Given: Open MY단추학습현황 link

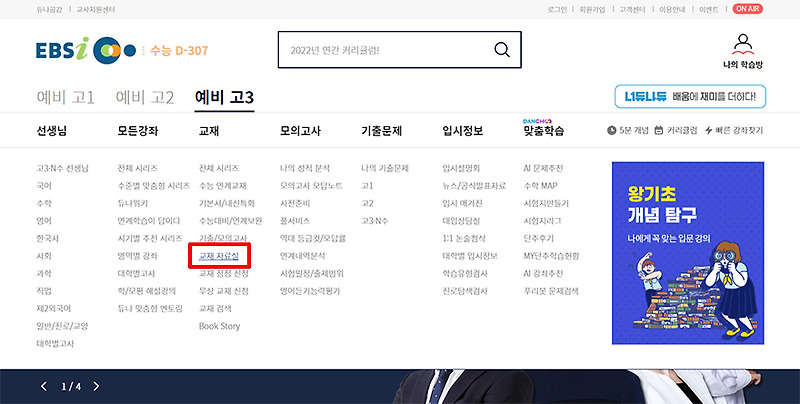Looking at the screenshot, I should pos(551,256).
